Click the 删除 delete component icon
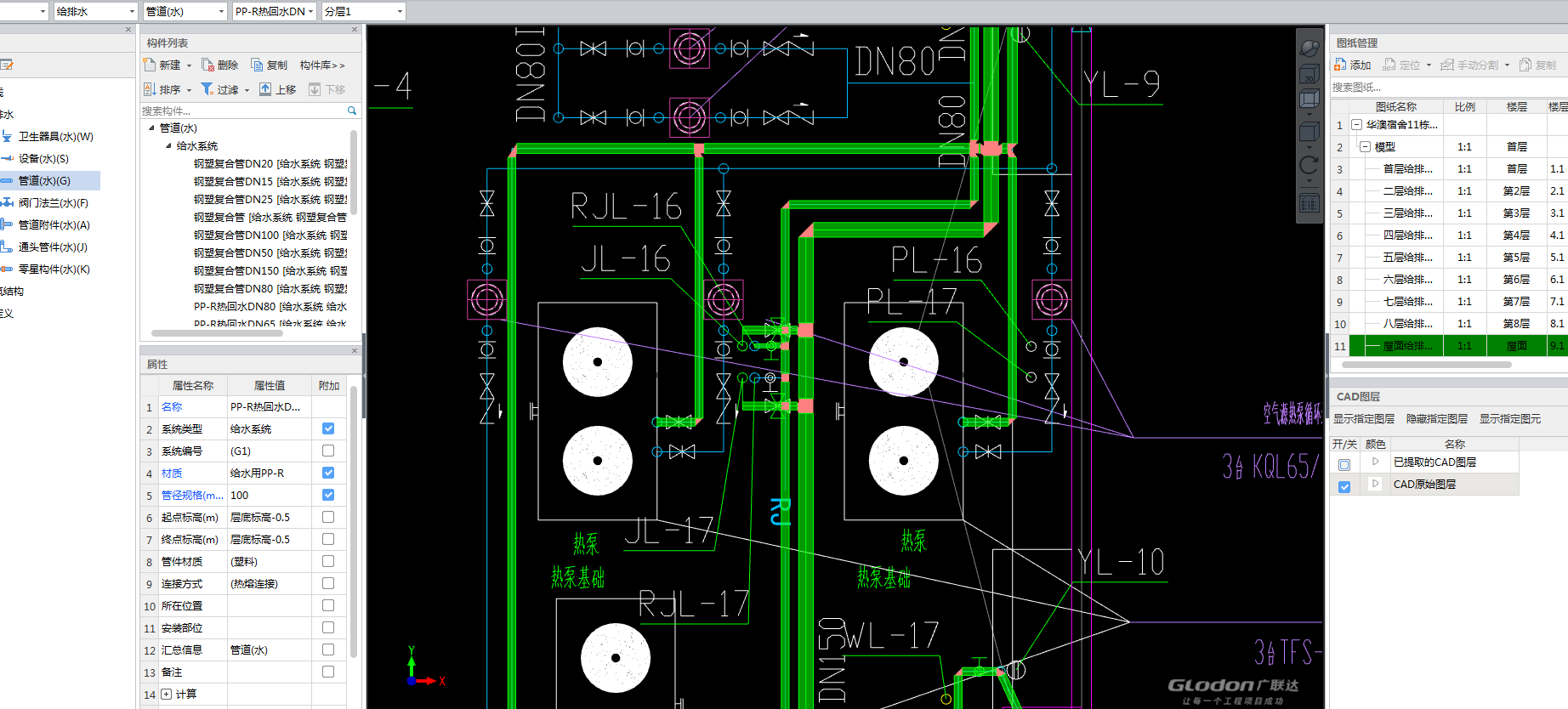The height and width of the screenshot is (709, 1568). [207, 65]
